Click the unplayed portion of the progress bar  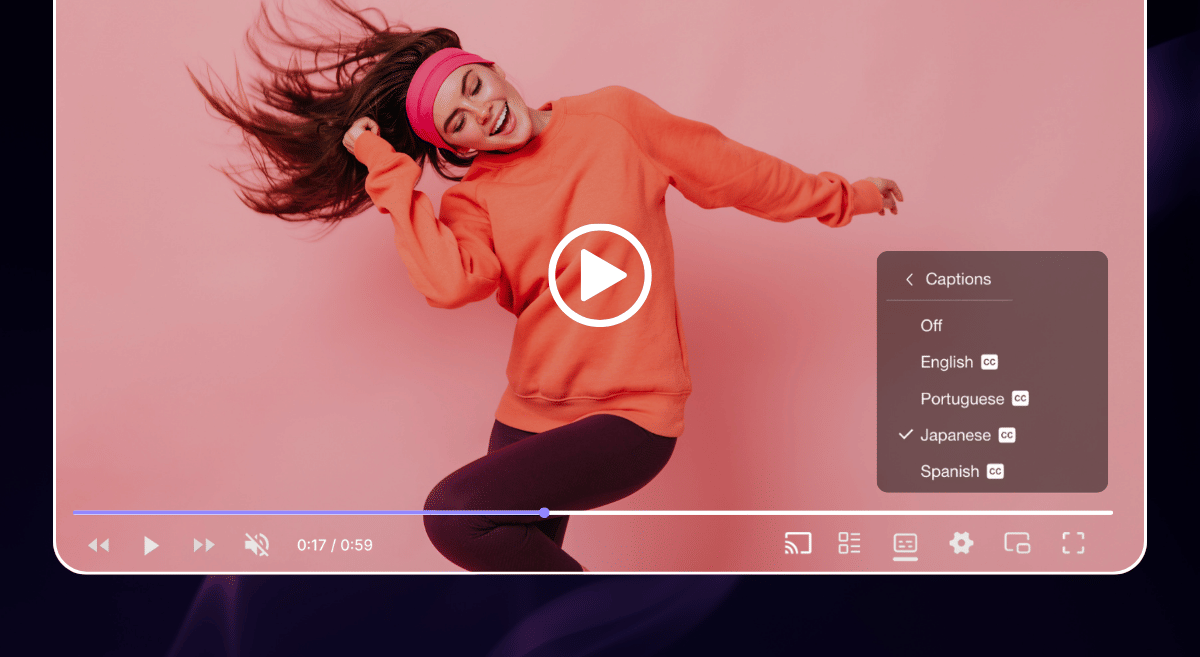830,513
